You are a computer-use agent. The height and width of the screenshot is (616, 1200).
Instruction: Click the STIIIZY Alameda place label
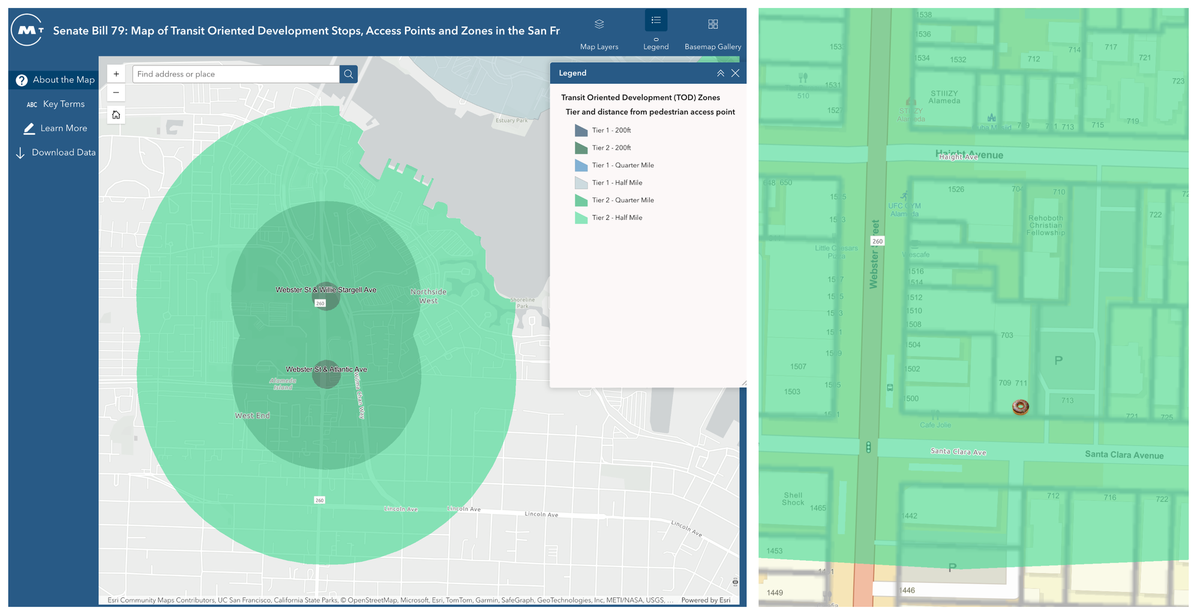click(945, 96)
